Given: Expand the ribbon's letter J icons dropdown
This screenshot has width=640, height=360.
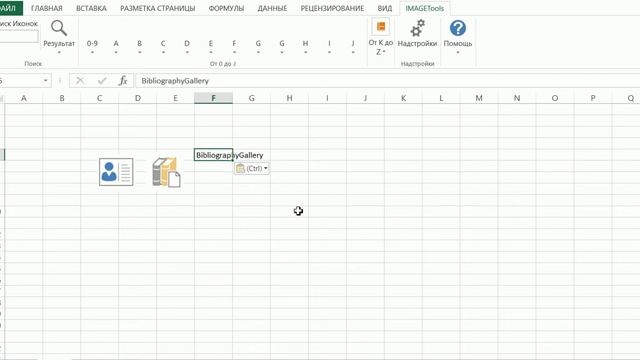Looking at the screenshot, I should click(353, 47).
